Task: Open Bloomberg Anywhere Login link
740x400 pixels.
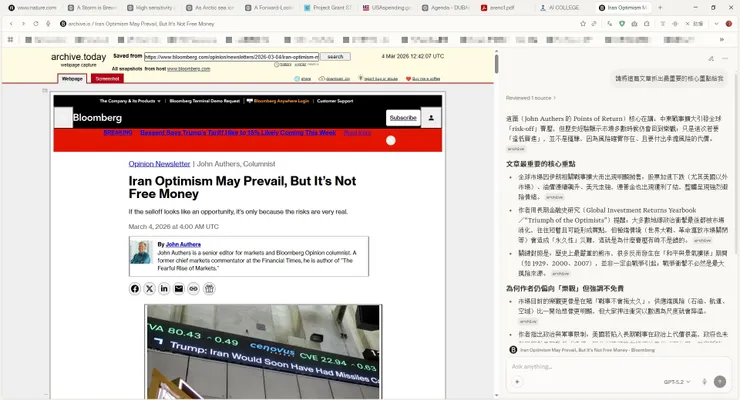Action: point(278,101)
